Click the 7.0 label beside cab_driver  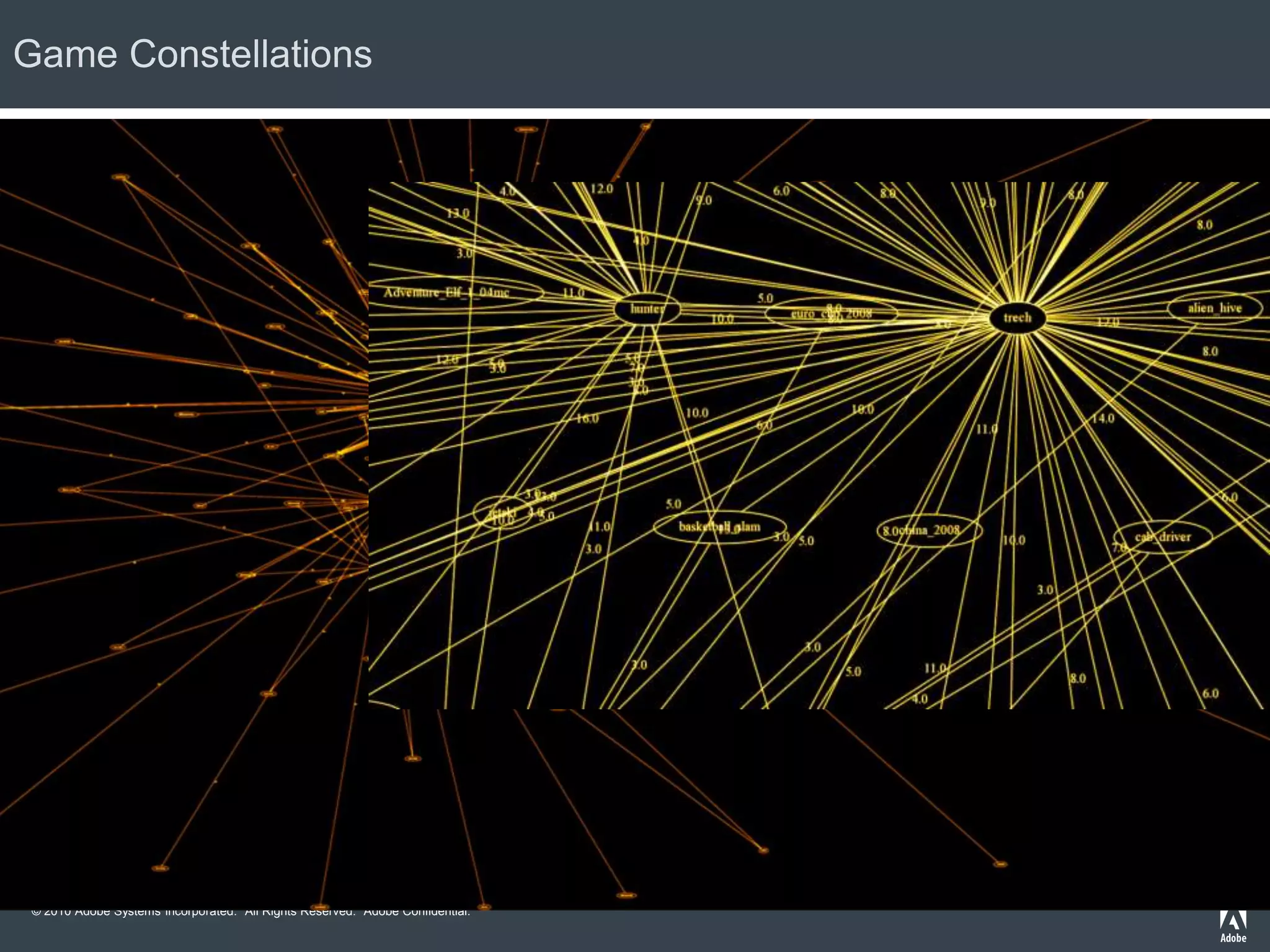tap(1119, 547)
